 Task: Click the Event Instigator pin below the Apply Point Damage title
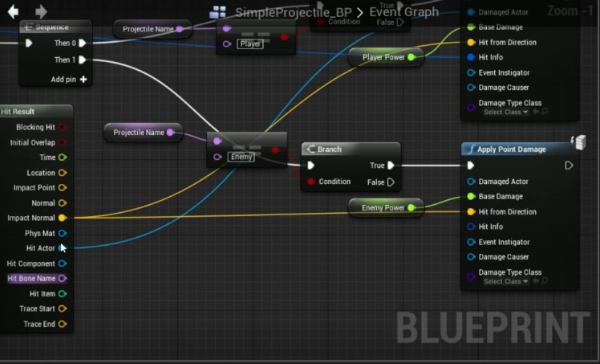click(471, 242)
